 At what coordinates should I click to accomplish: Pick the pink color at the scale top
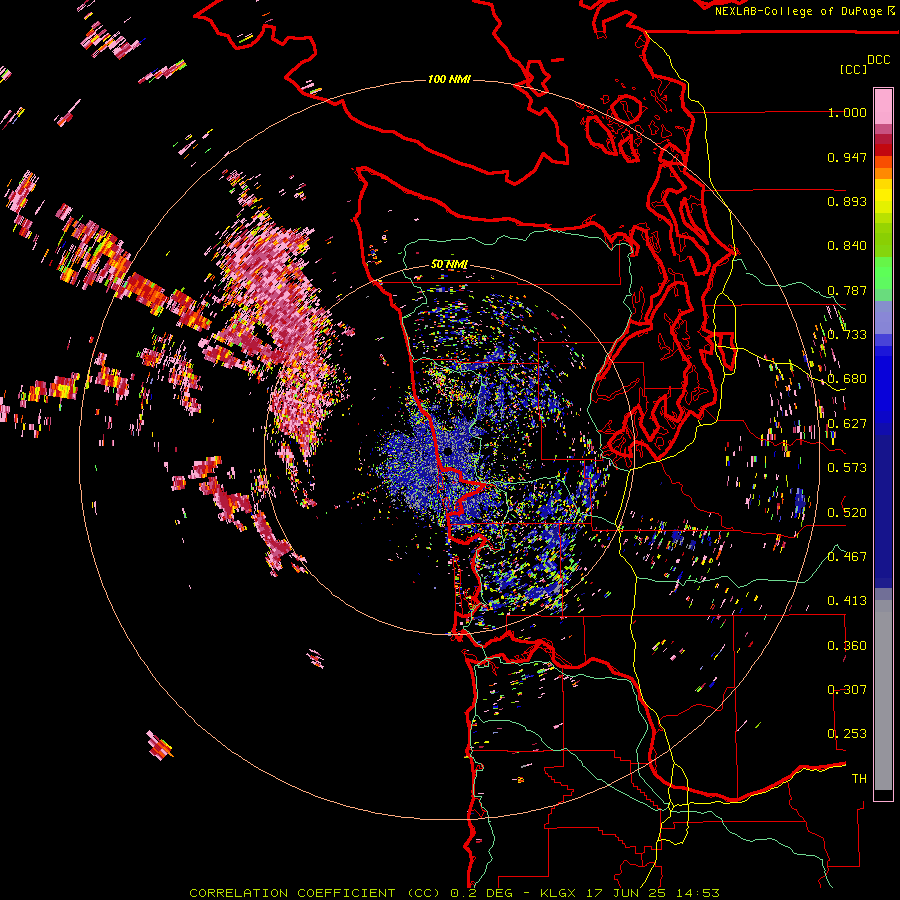point(883,106)
